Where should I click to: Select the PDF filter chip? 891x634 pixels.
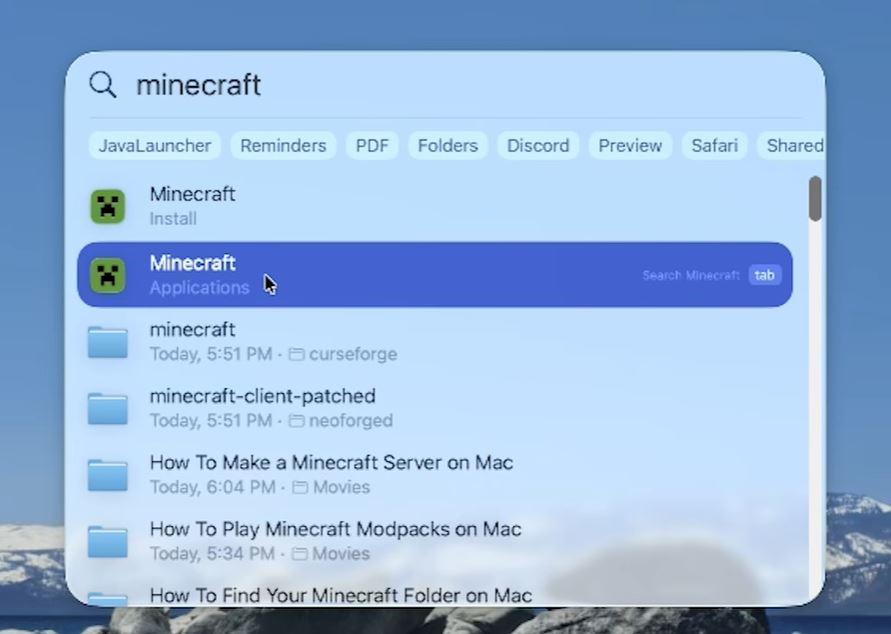pyautogui.click(x=372, y=145)
